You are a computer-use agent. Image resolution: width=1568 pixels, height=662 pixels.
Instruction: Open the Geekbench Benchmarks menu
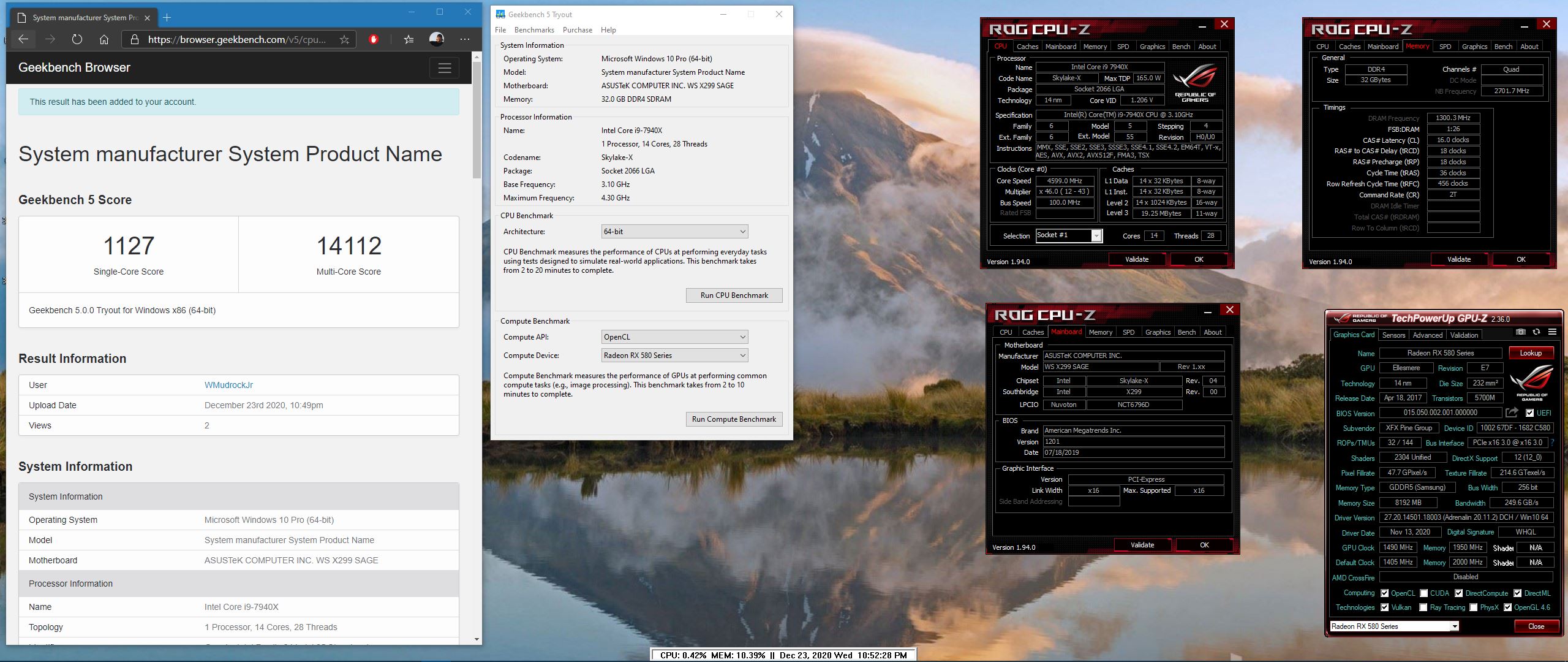pos(534,30)
